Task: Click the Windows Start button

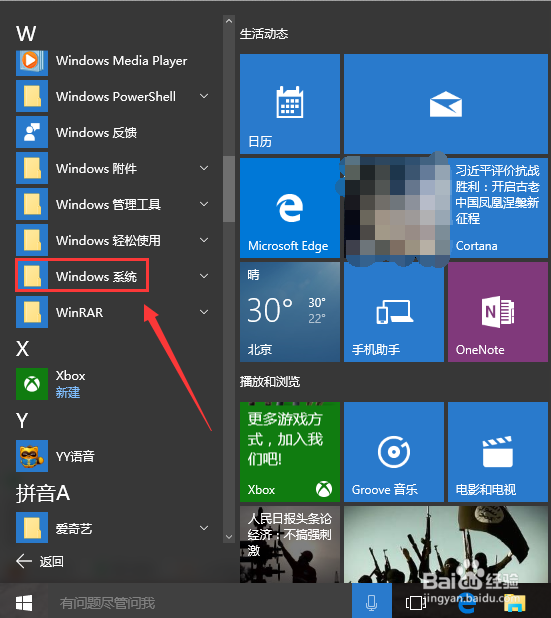Action: 24,603
